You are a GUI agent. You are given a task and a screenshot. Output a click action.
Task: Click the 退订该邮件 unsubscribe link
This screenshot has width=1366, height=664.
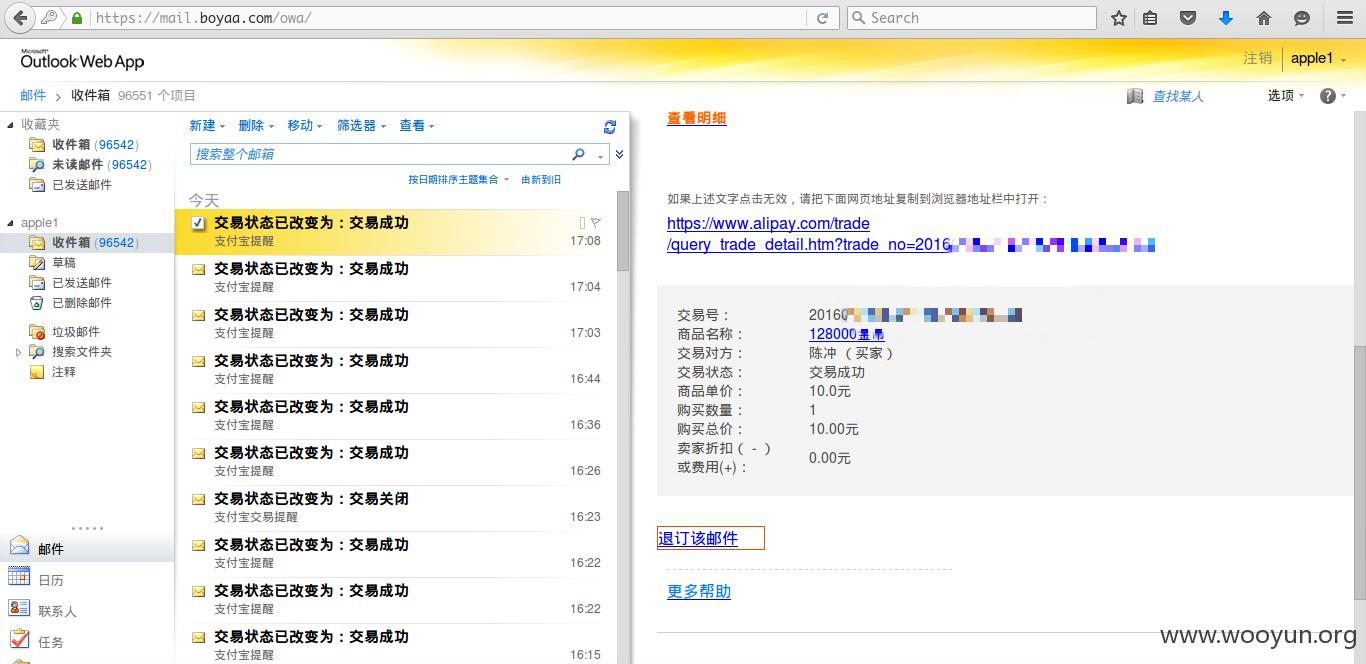click(698, 538)
